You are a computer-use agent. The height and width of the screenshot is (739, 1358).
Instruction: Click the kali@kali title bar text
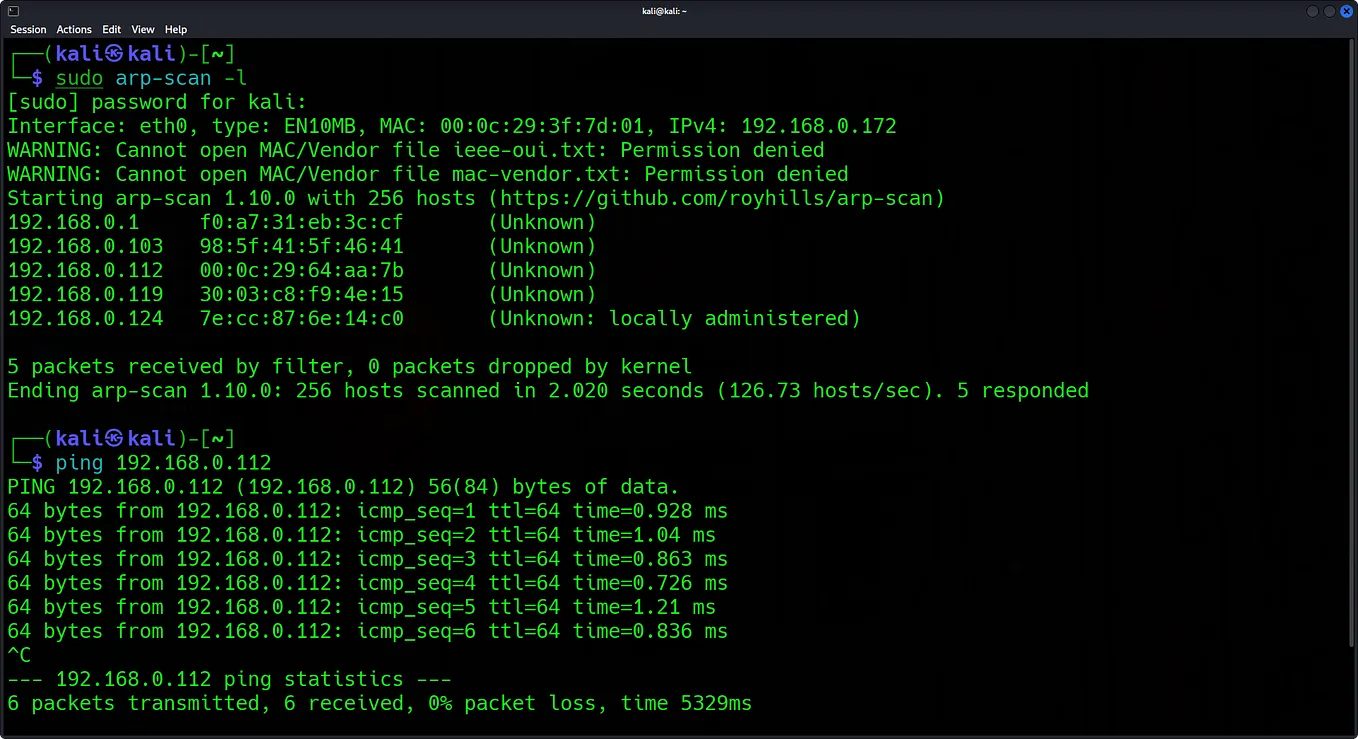coord(664,11)
